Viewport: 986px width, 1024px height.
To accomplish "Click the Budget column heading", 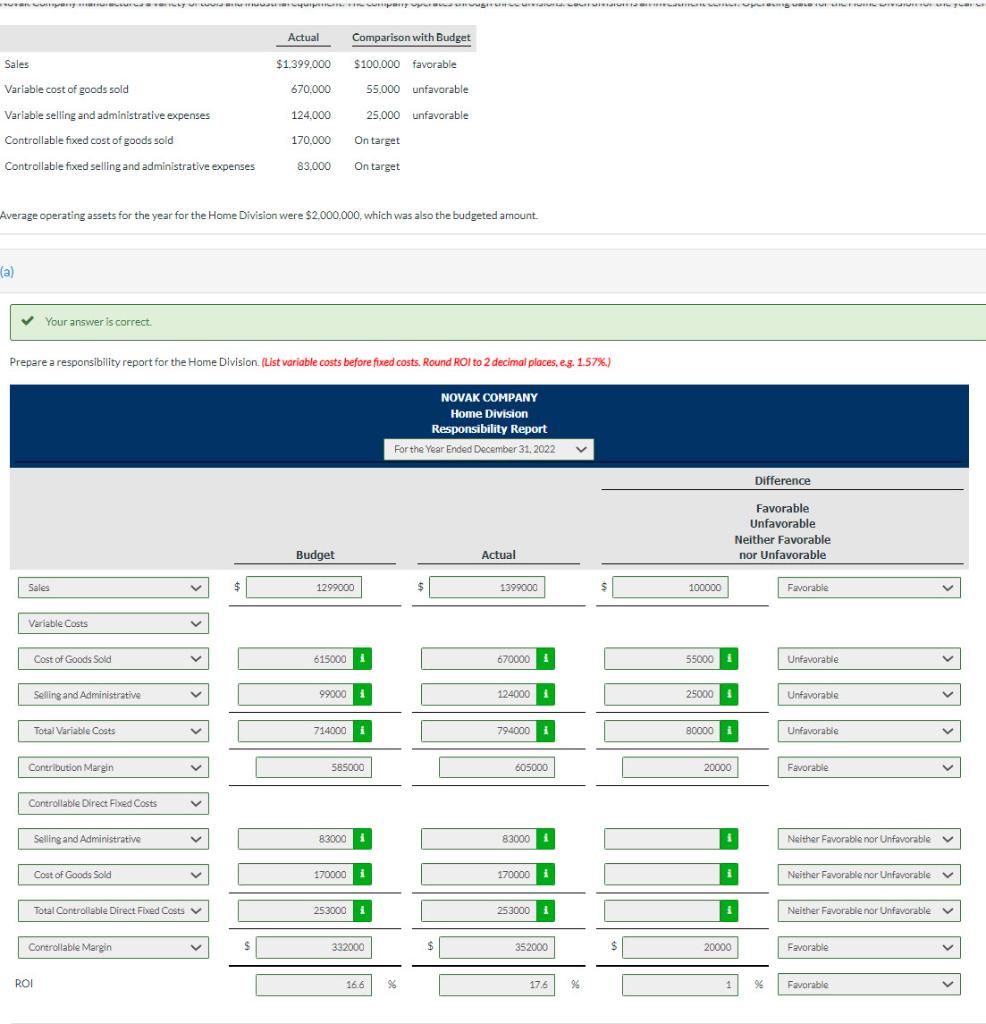I will (315, 554).
